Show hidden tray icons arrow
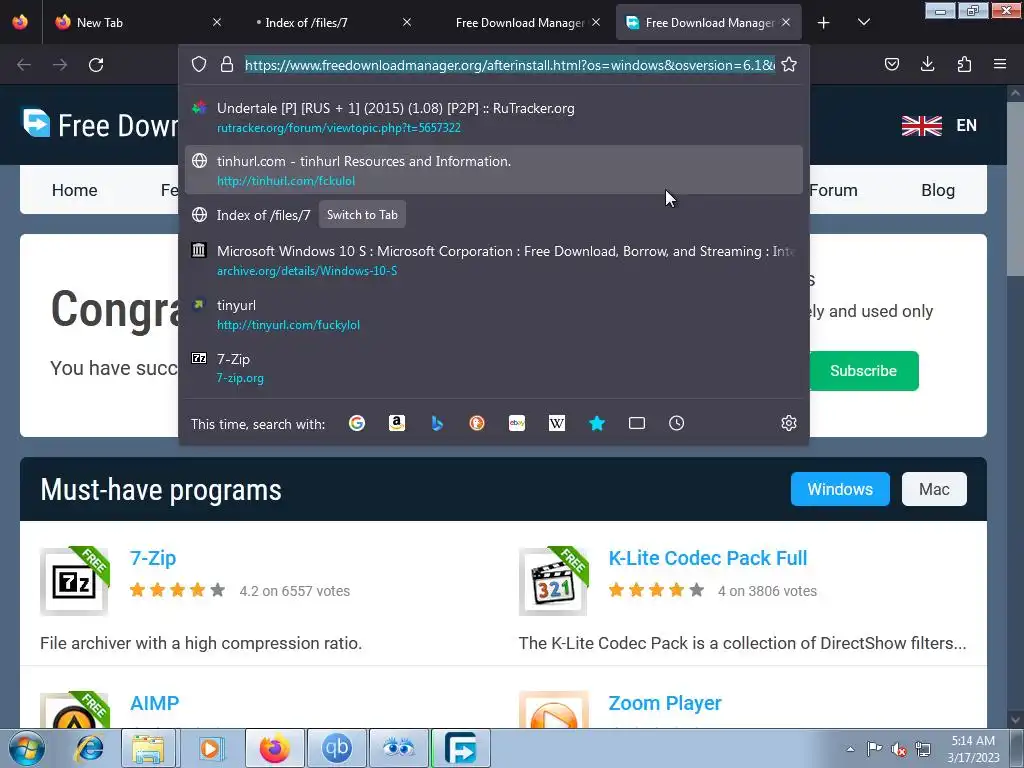The height and width of the screenshot is (768, 1024). [850, 749]
